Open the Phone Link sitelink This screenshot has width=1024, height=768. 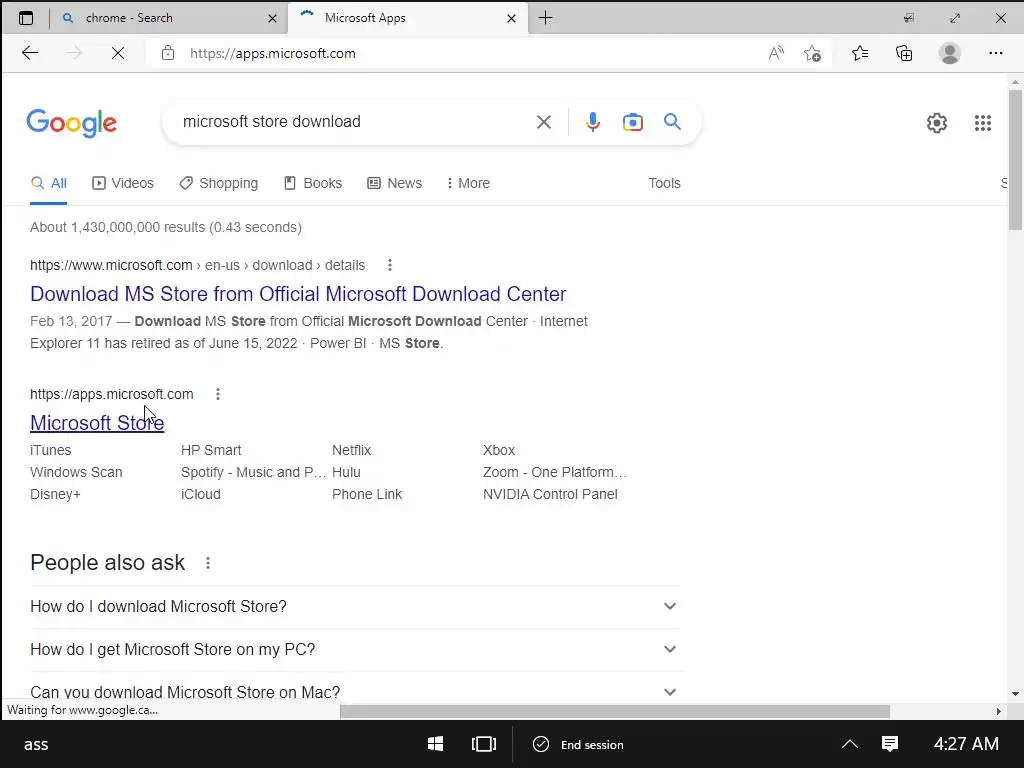pos(367,494)
